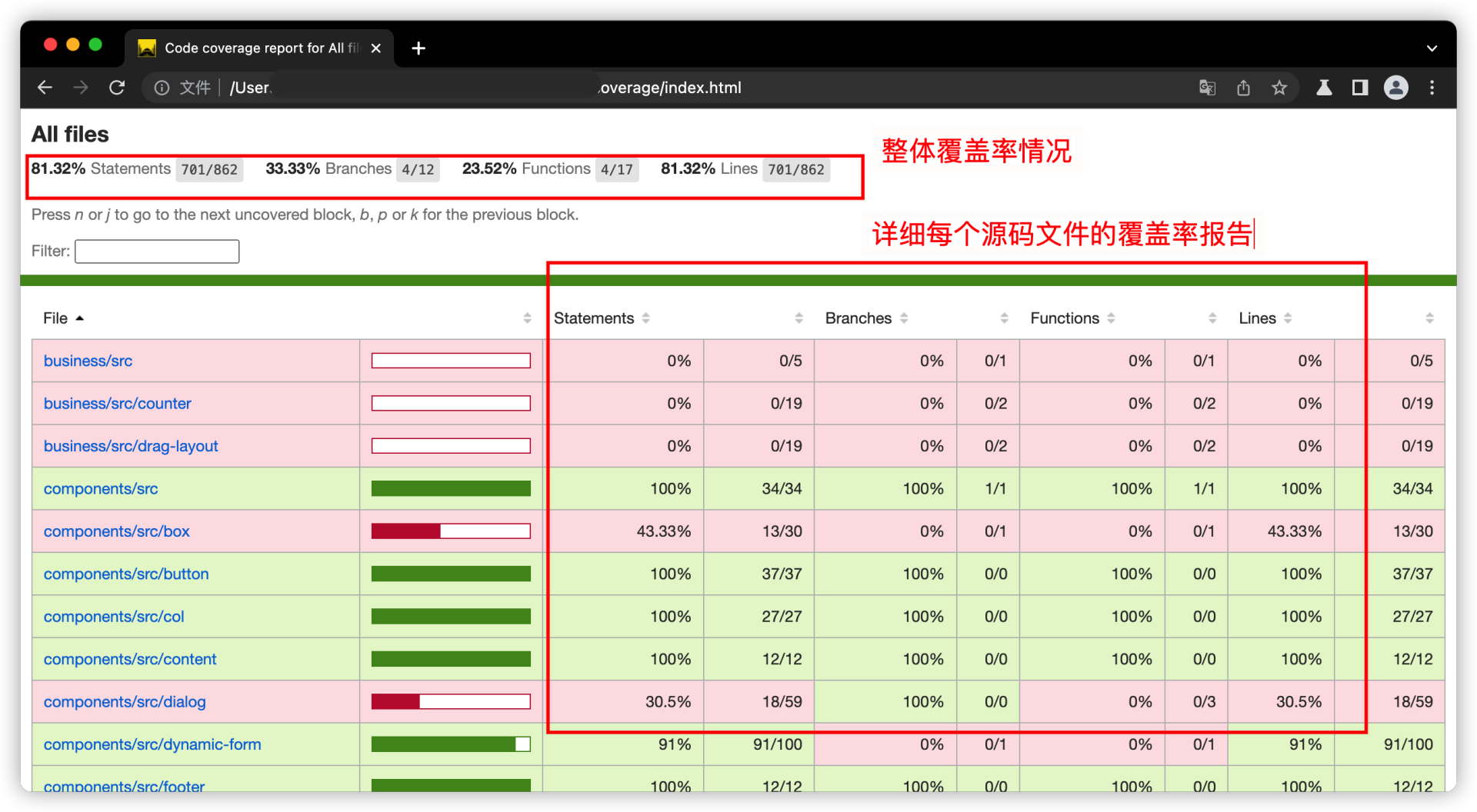Sort by Branches column header
1477x812 pixels.
(858, 318)
